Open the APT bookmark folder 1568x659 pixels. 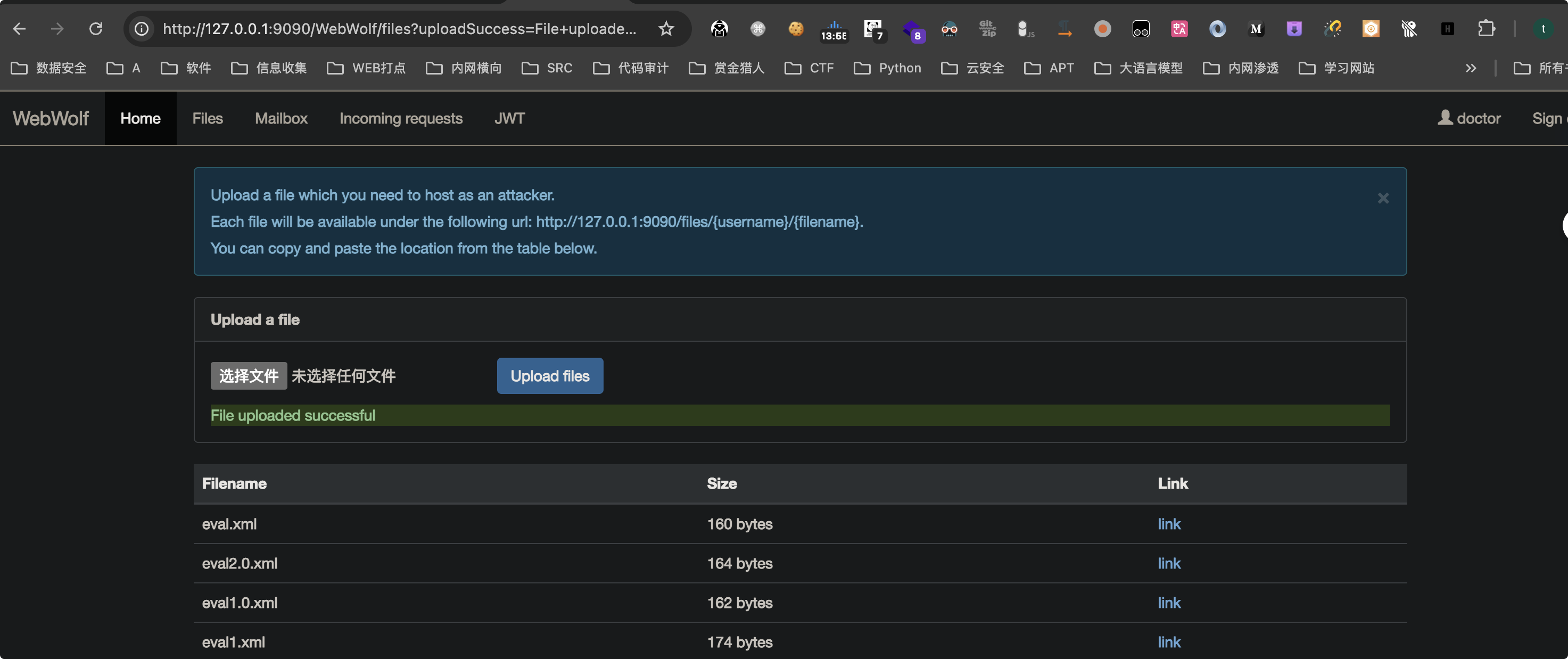(x=1049, y=68)
